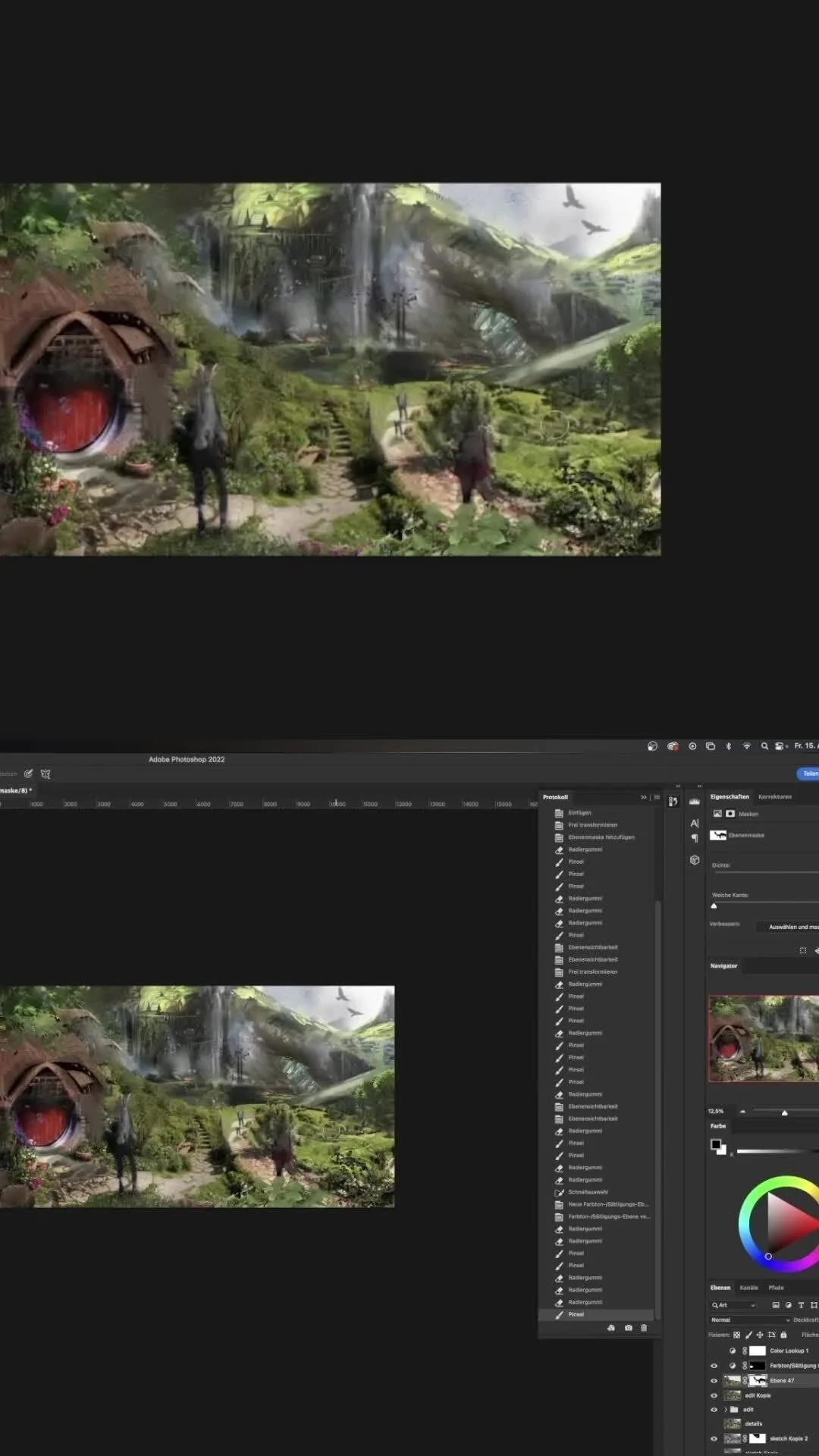The image size is (819, 1456).
Task: Open the 3D cube panel icon
Action: pyautogui.click(x=695, y=860)
